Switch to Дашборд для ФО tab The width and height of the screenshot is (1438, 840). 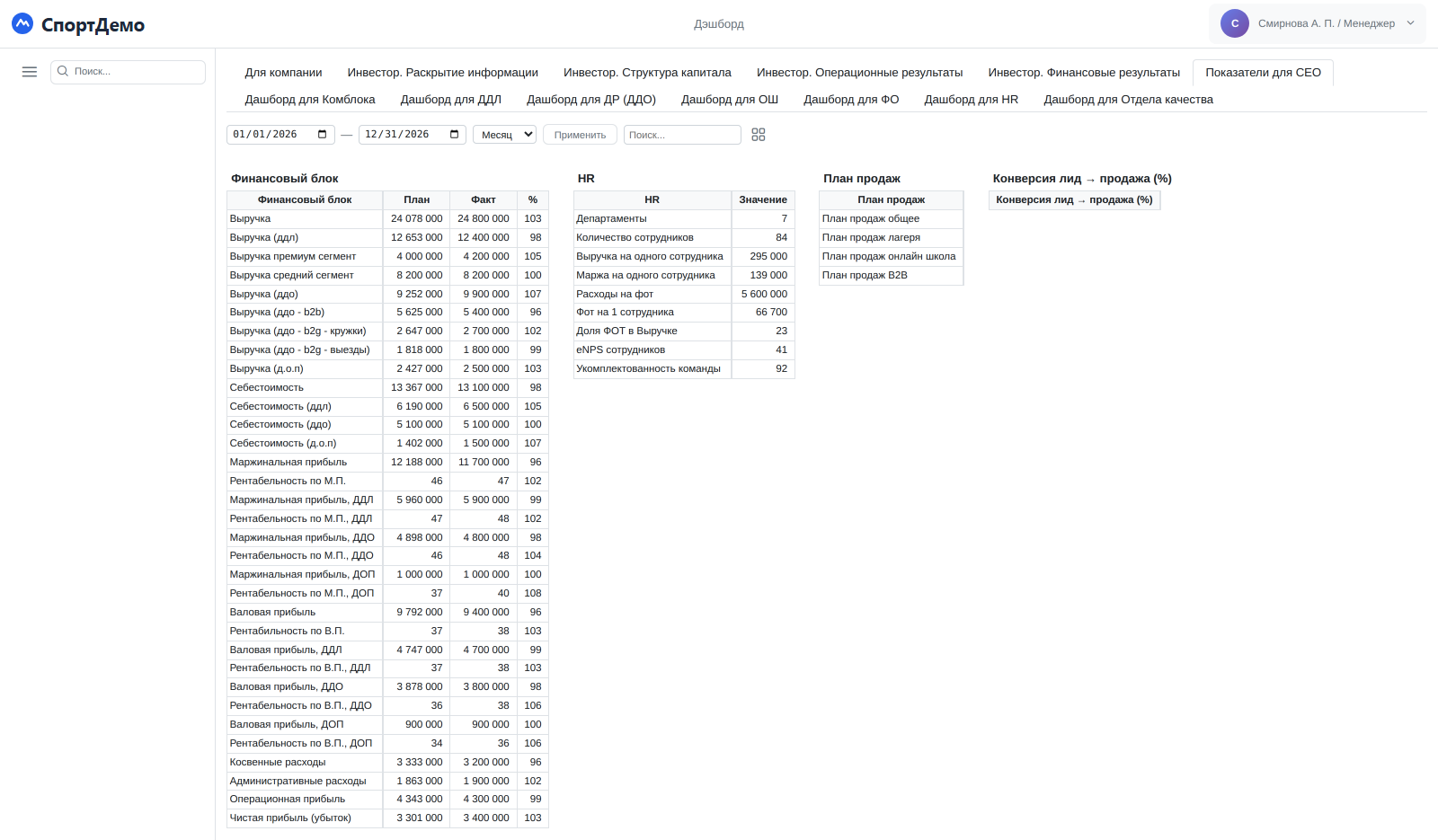point(851,100)
